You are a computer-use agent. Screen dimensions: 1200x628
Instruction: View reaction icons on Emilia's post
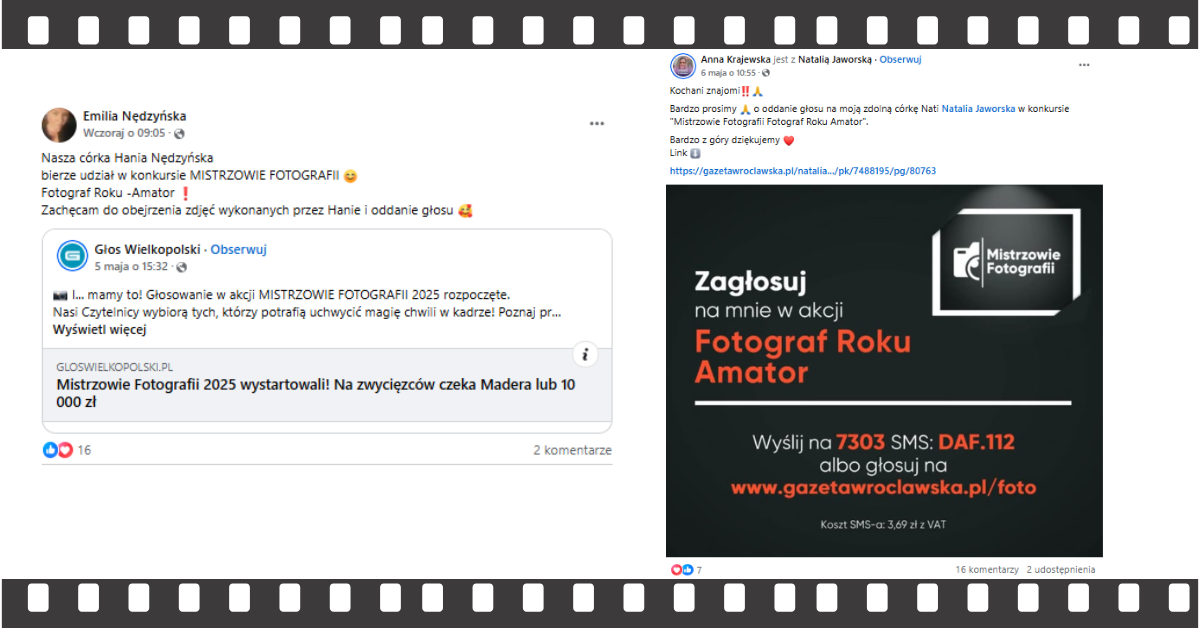(x=58, y=450)
